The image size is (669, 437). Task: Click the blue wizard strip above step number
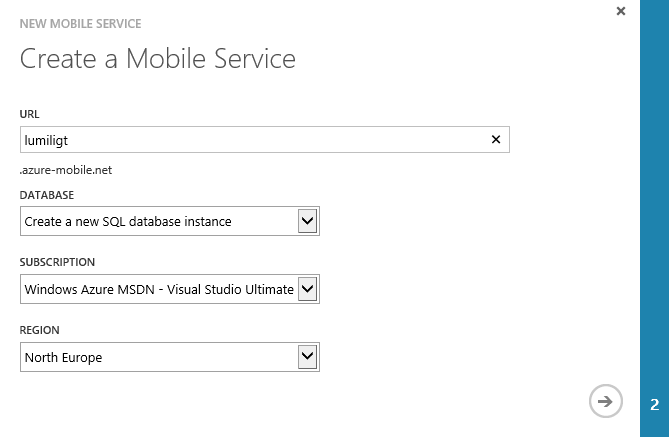[x=654, y=200]
